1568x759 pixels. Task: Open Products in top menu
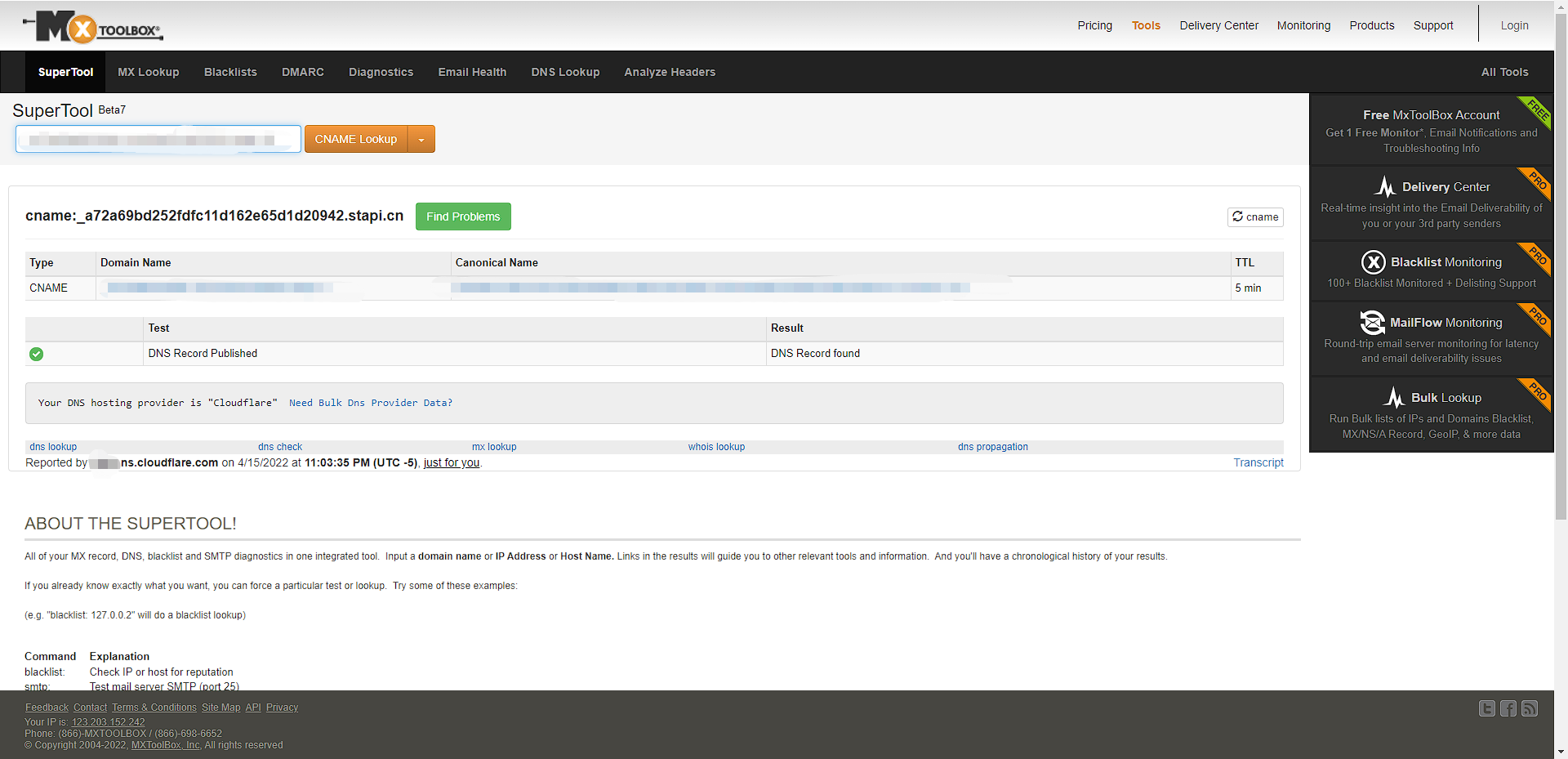[1372, 25]
